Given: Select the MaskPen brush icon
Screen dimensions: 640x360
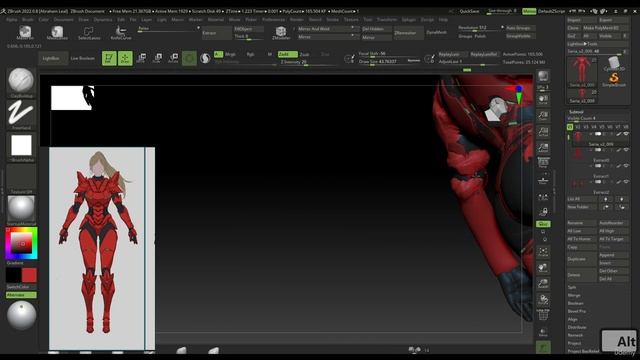Looking at the screenshot, I should click(25, 32).
